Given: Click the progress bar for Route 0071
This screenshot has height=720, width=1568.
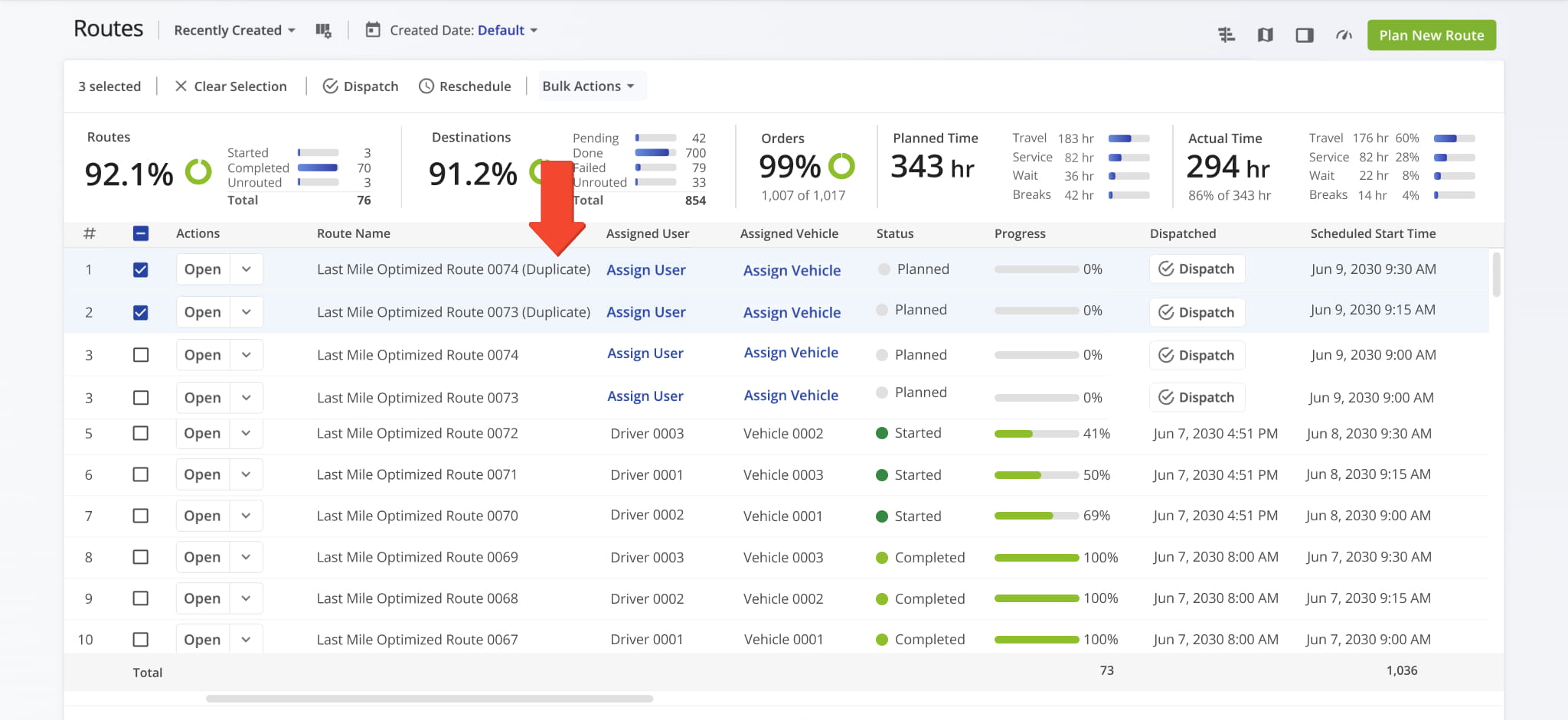Looking at the screenshot, I should pyautogui.click(x=1036, y=475).
